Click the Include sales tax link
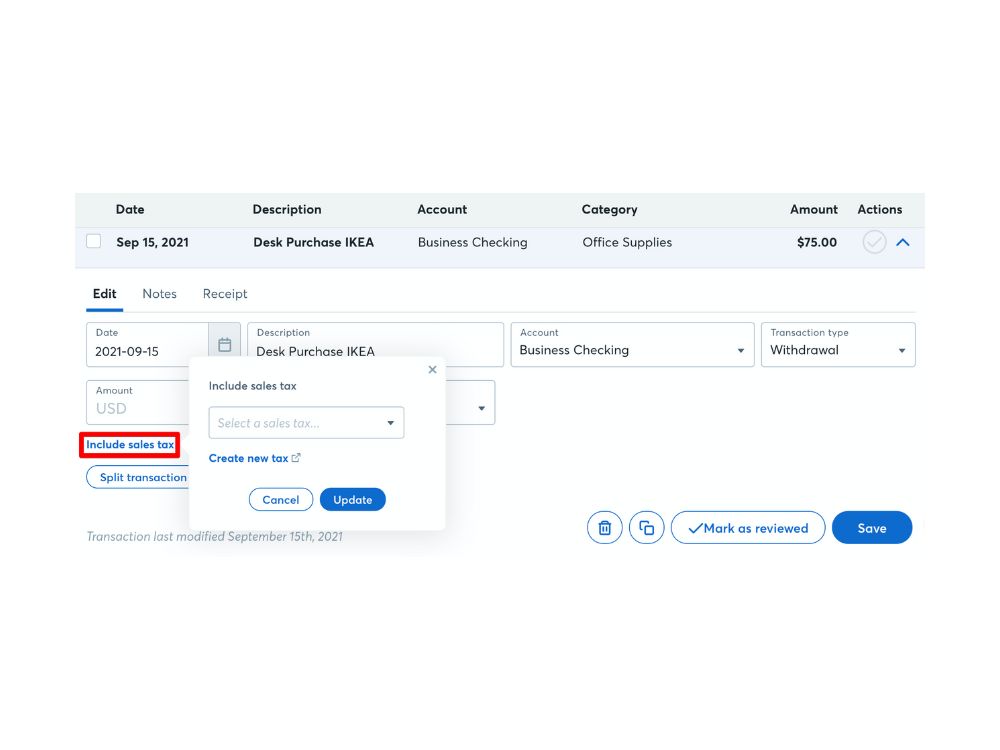Viewport: 1000px width, 750px height. (x=130, y=445)
